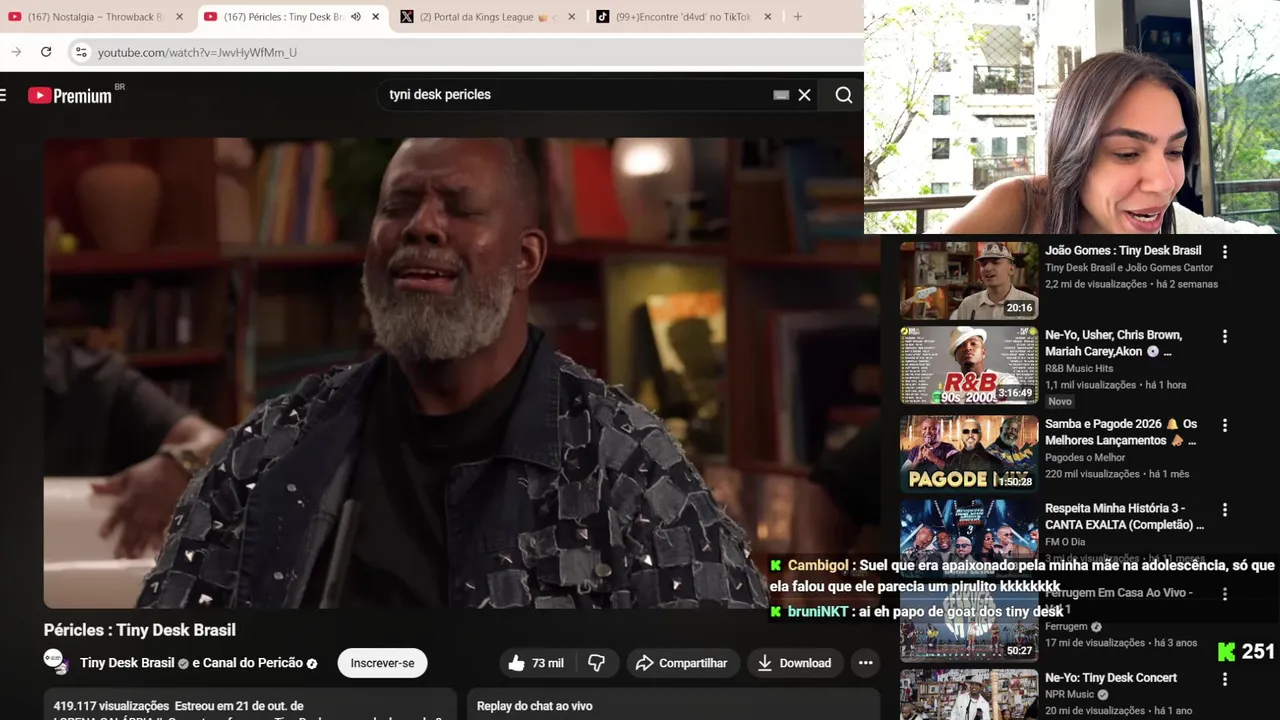This screenshot has height=720, width=1280.
Task: Open Replay do chat ao vivo panel
Action: [672, 705]
